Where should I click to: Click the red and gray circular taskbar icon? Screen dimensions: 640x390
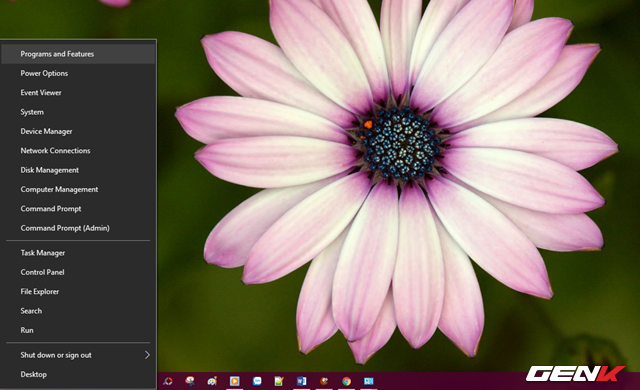coord(168,381)
